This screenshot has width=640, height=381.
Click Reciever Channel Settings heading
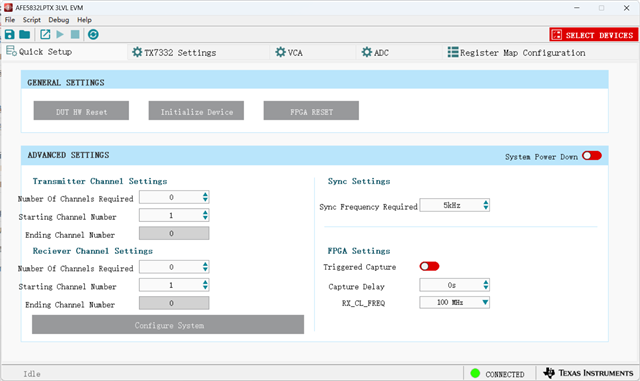[93, 251]
